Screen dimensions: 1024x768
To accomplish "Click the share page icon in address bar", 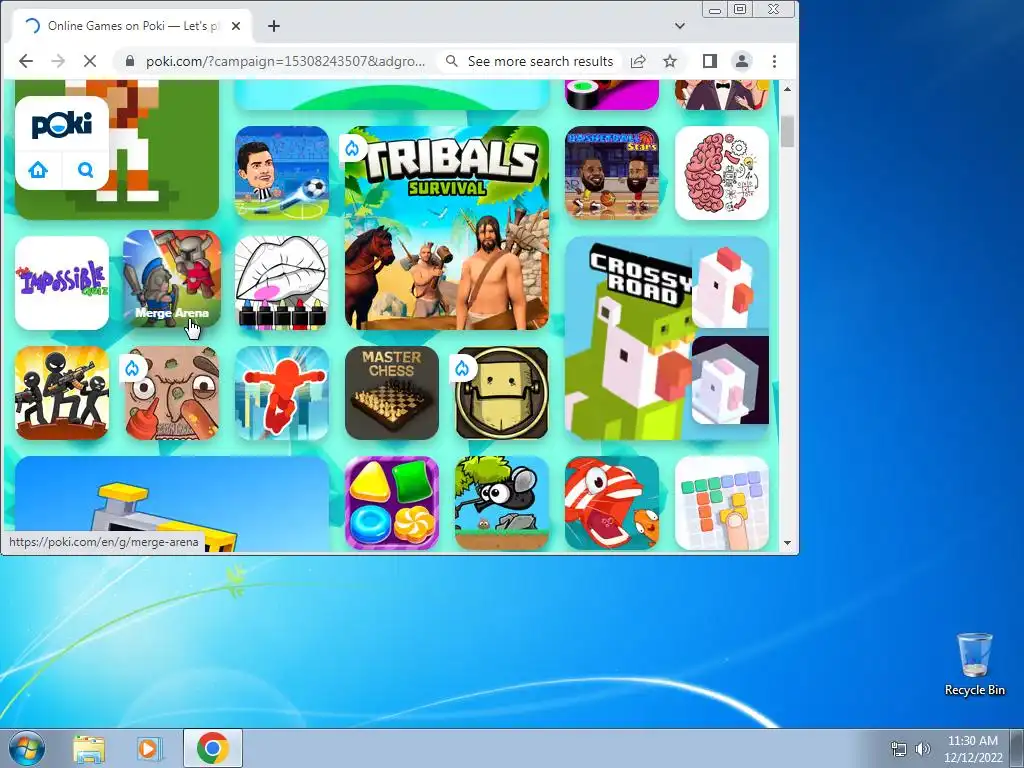I will (x=638, y=61).
